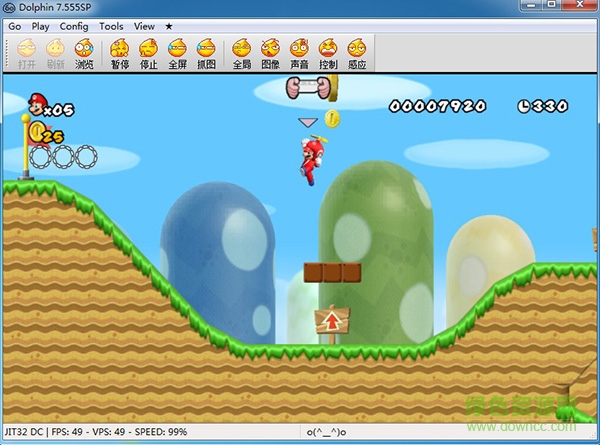Click the greyed 刷新 (Refresh) toolbar icon

(x=56, y=53)
